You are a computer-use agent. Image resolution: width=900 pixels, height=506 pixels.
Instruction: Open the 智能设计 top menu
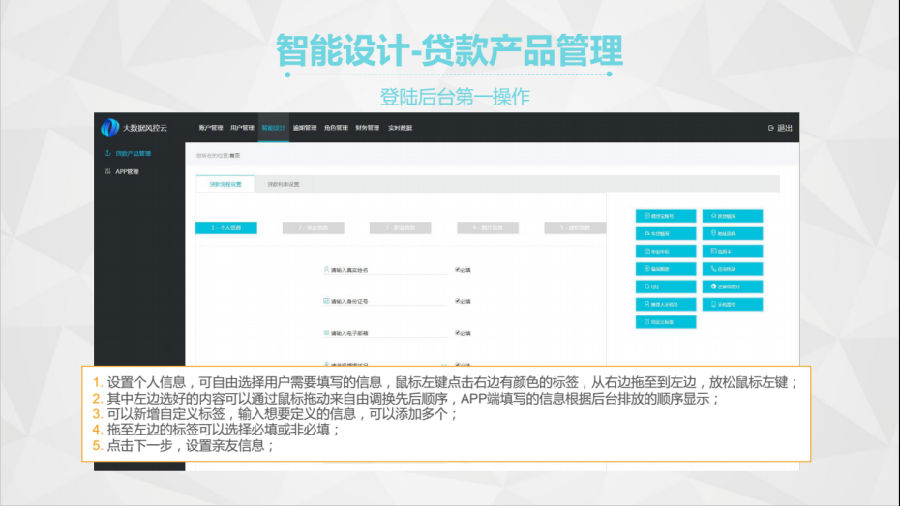(273, 128)
